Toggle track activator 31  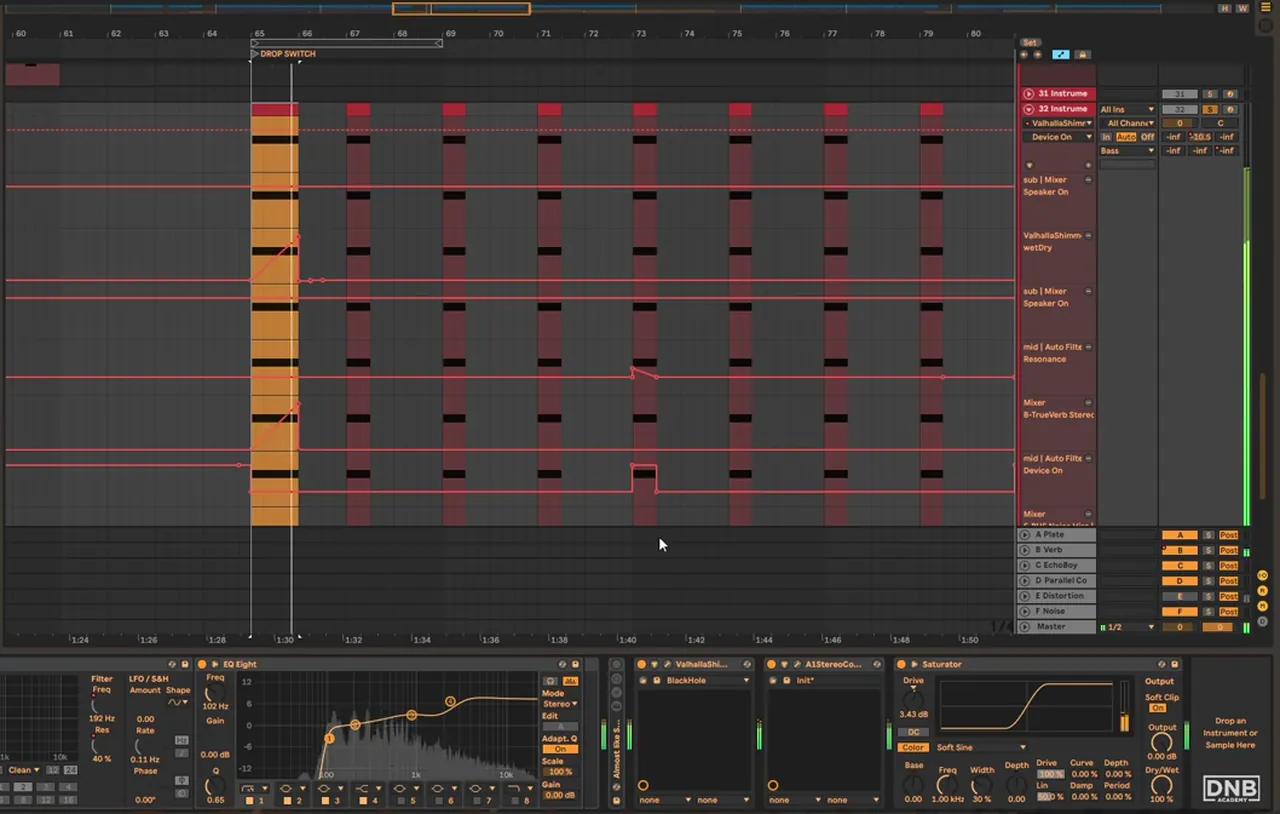pyautogui.click(x=1179, y=94)
